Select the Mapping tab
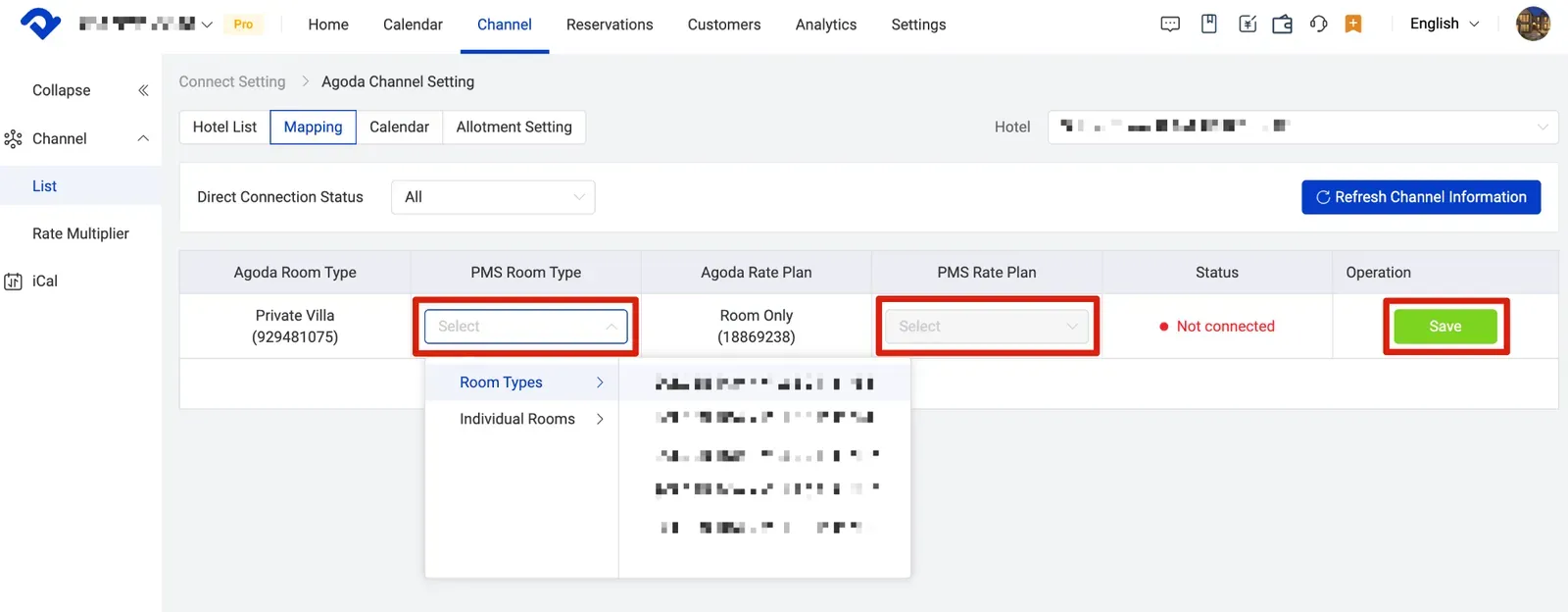Screen dimensions: 1568x612 pos(314,127)
